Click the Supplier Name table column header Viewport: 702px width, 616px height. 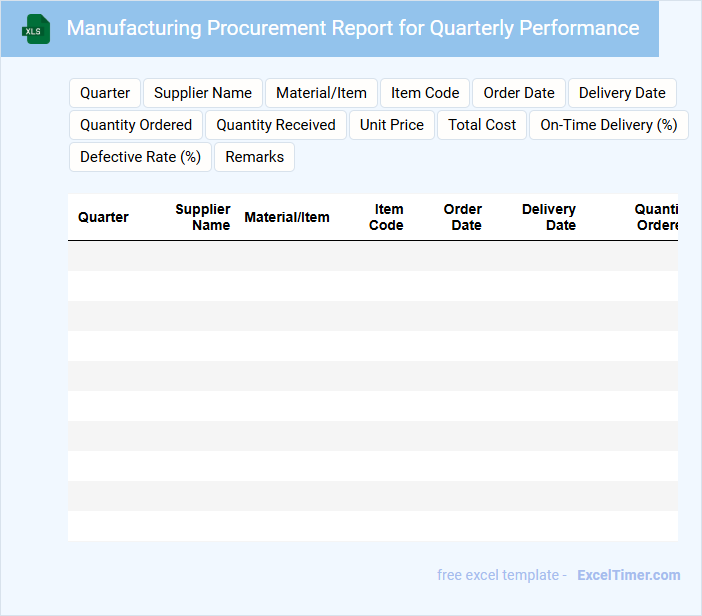point(203,217)
